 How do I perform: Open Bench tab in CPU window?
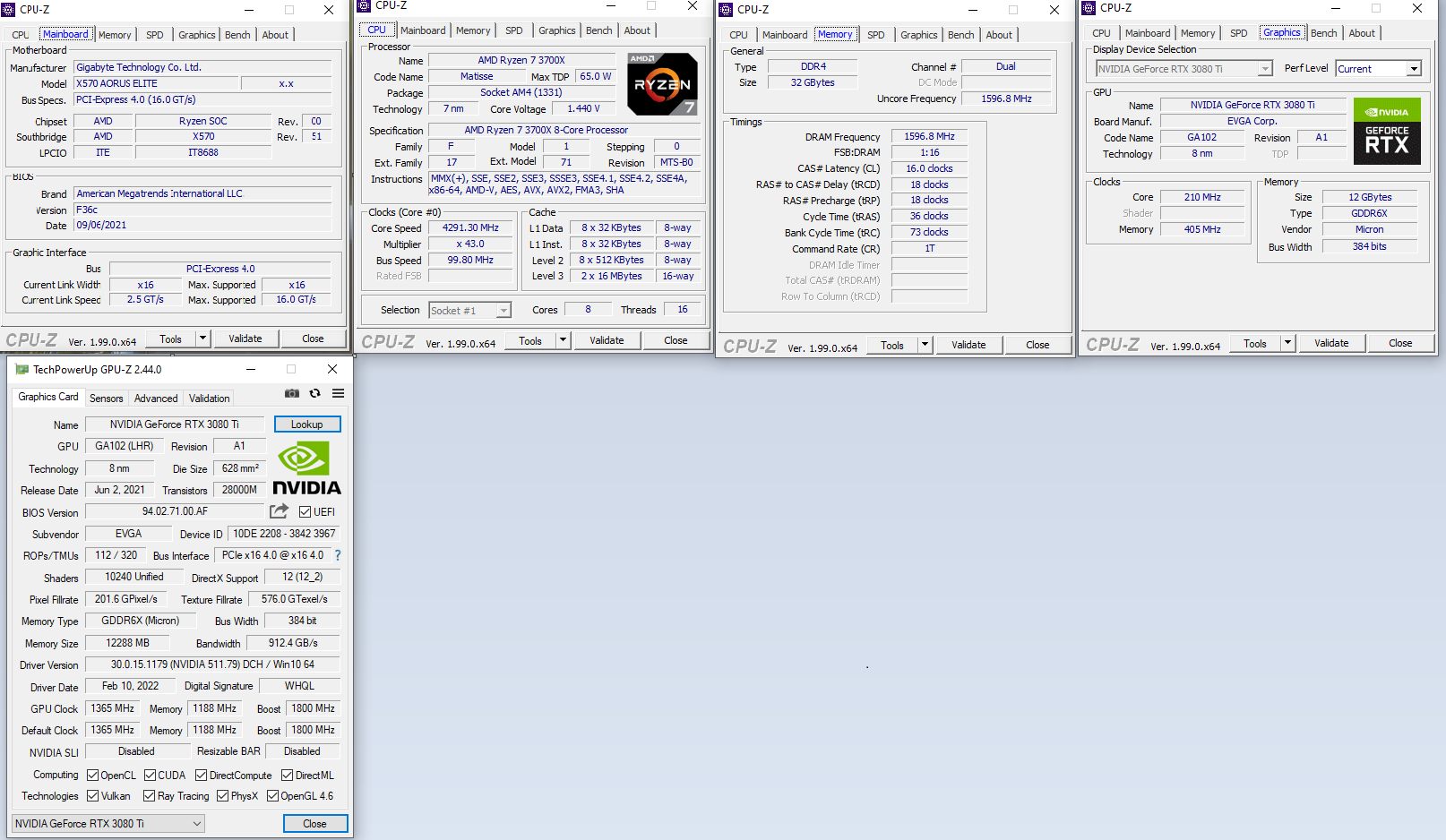[x=599, y=30]
